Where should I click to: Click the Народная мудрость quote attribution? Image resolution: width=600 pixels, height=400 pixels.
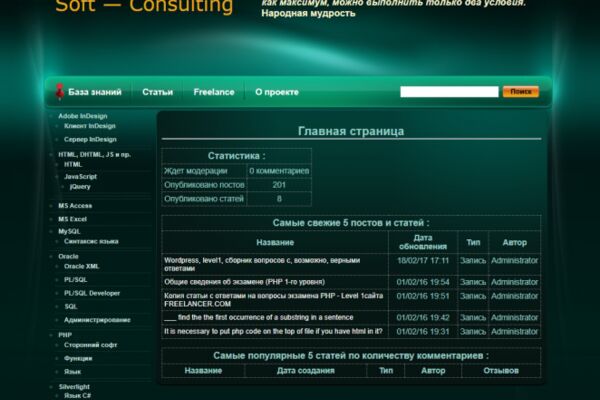pyautogui.click(x=308, y=13)
